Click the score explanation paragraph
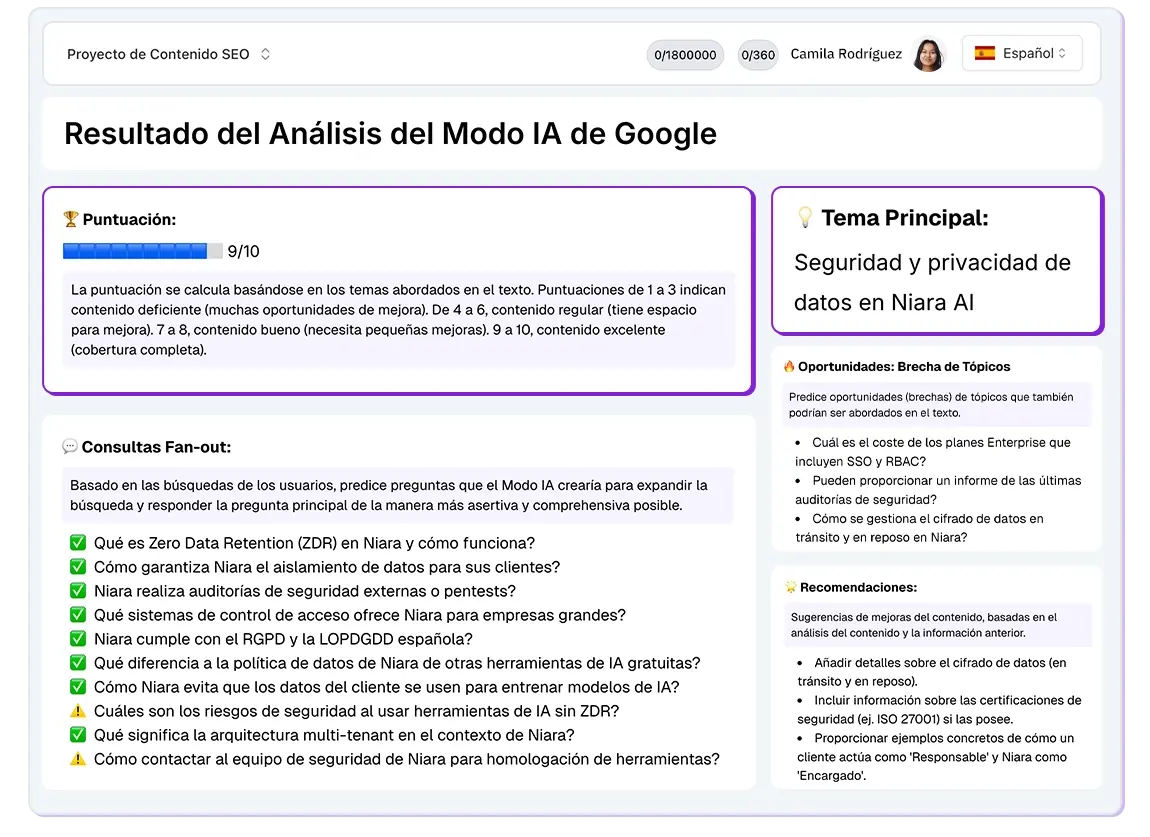 399,320
